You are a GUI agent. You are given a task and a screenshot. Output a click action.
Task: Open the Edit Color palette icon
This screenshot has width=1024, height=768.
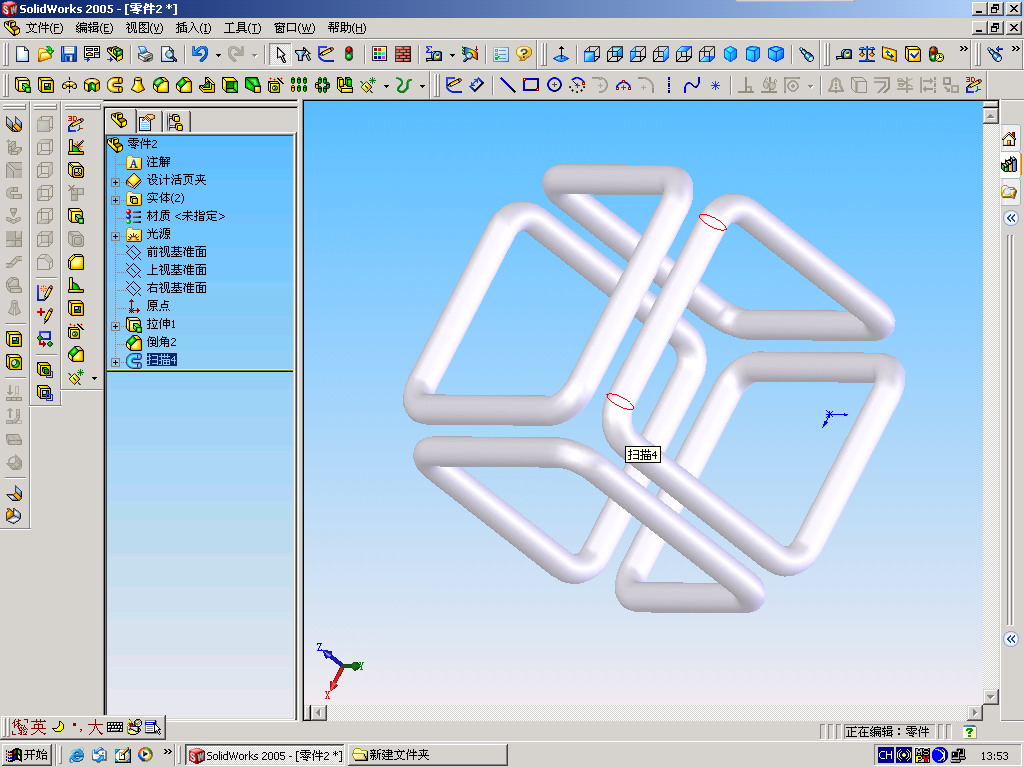click(379, 54)
